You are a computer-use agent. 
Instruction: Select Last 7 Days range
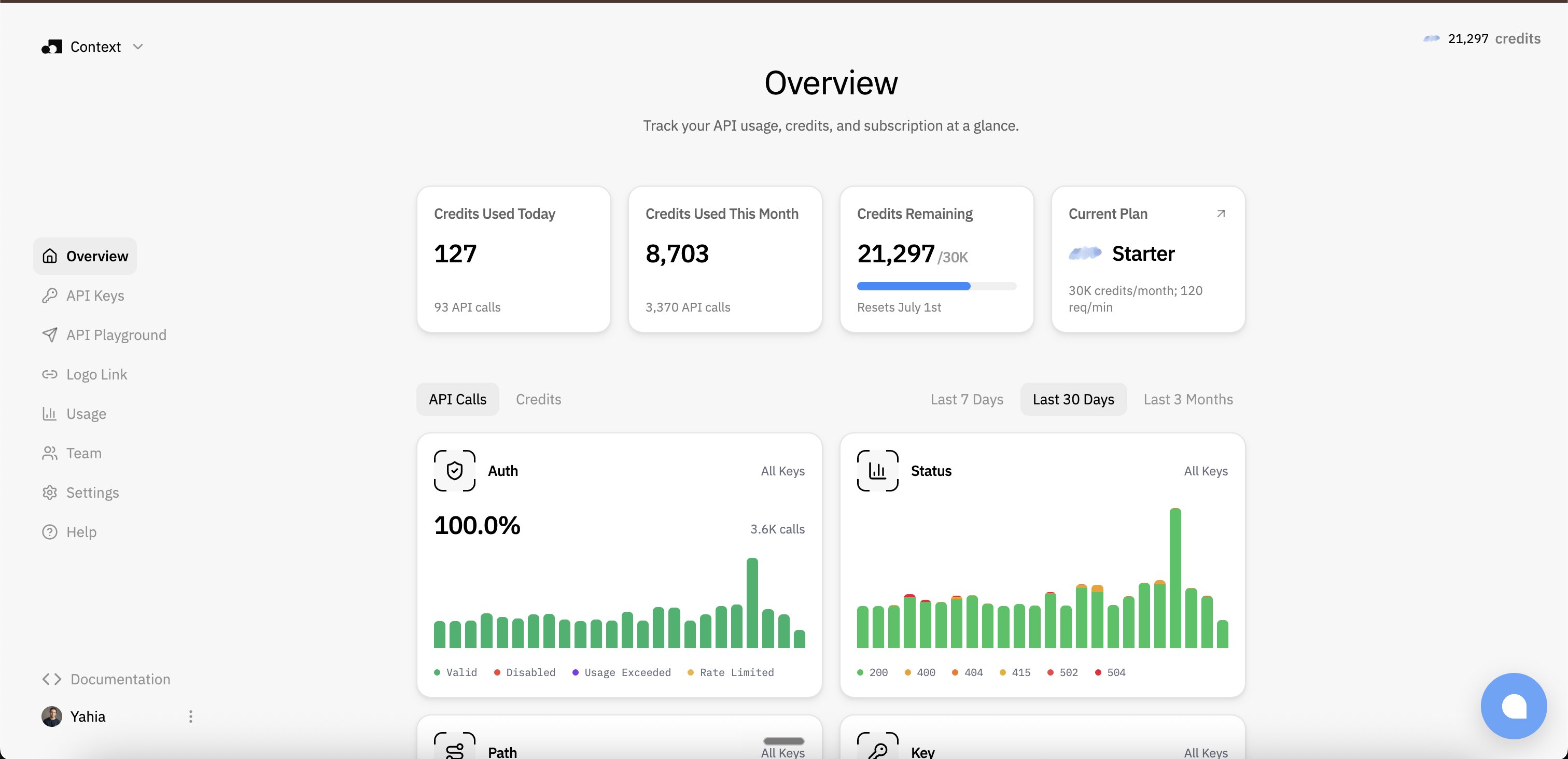click(967, 399)
